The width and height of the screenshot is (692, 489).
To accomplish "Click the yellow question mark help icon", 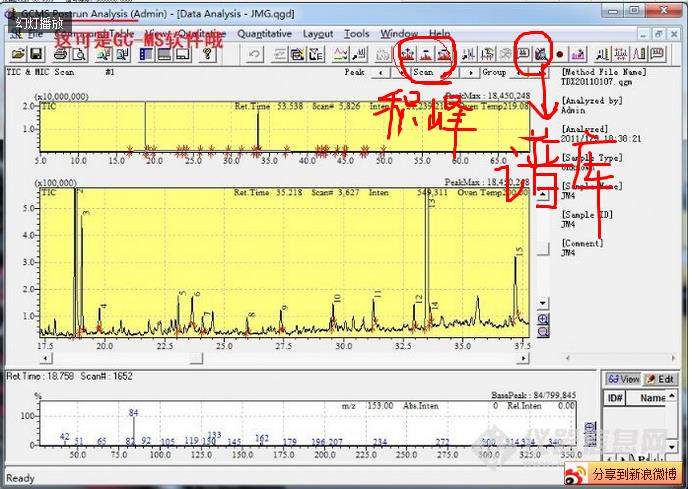I will 207,54.
